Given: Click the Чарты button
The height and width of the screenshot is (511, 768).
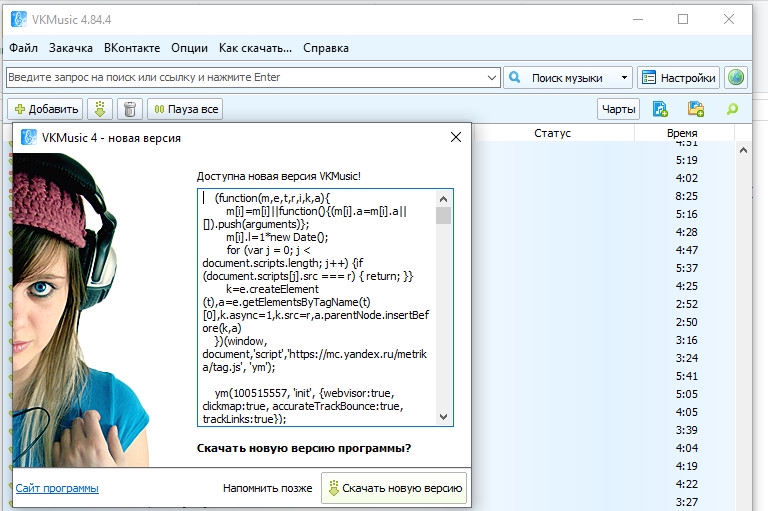Looking at the screenshot, I should pos(618,109).
